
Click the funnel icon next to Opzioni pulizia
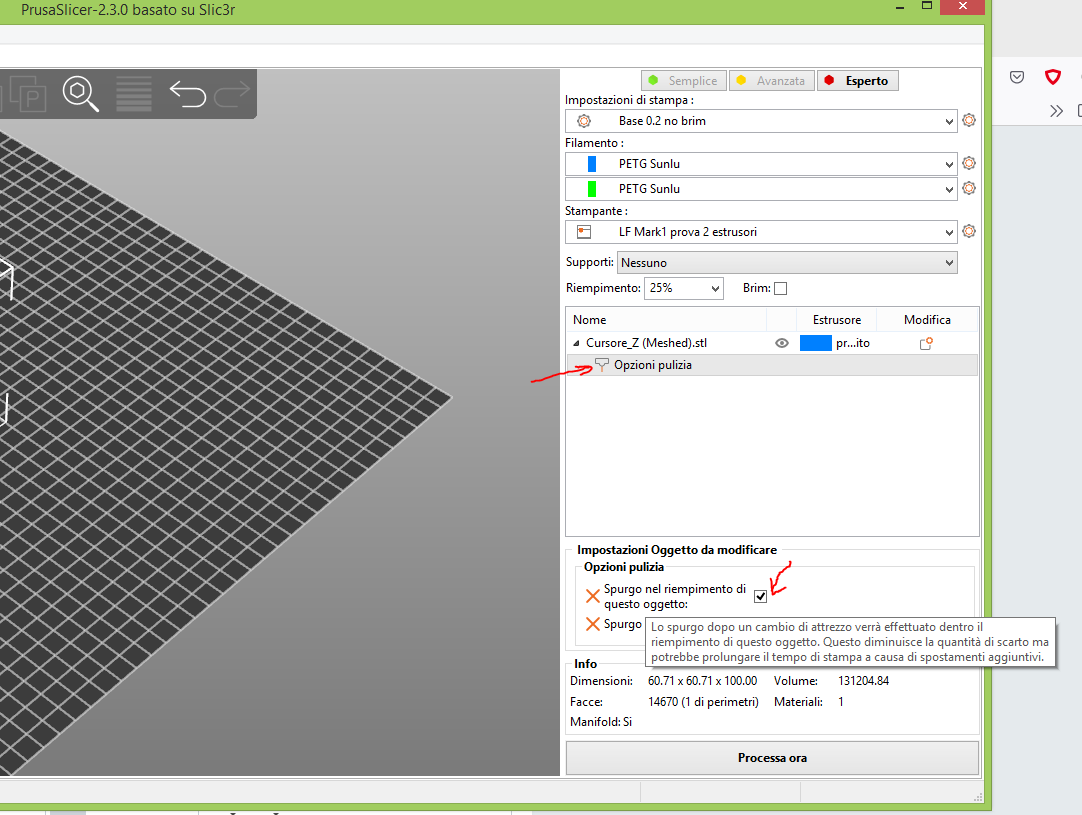[602, 364]
